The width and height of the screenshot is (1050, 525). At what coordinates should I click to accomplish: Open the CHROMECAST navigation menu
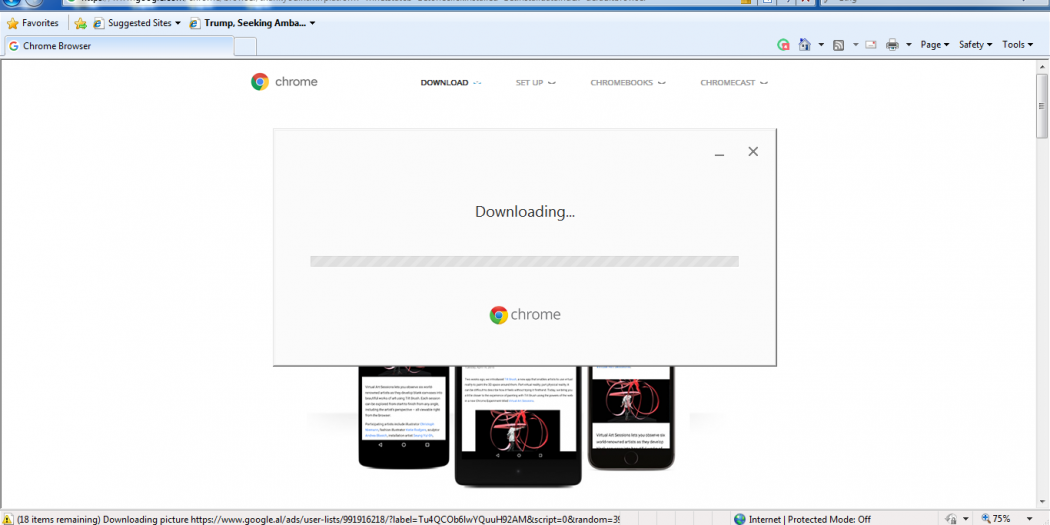pyautogui.click(x=733, y=83)
